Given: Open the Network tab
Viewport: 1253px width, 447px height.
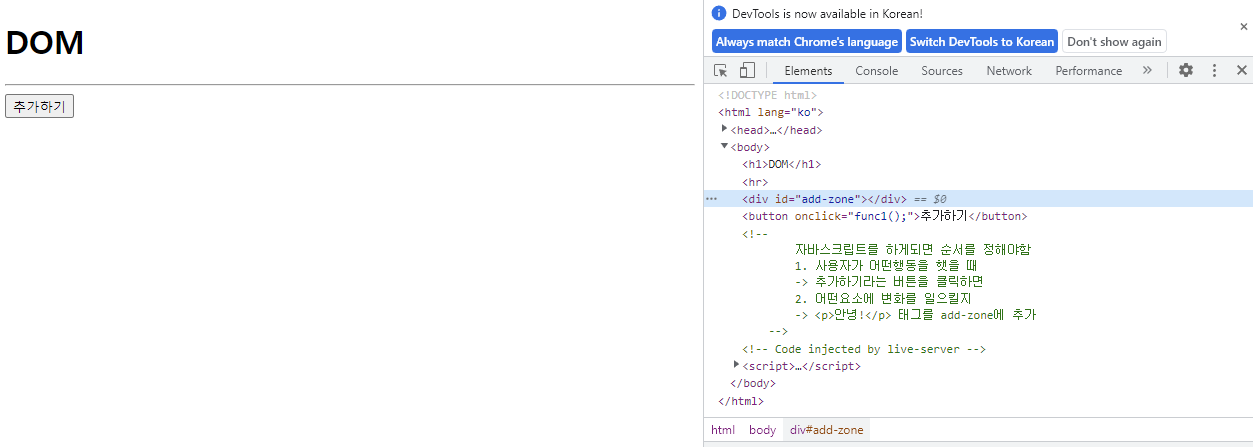Looking at the screenshot, I should 1009,71.
